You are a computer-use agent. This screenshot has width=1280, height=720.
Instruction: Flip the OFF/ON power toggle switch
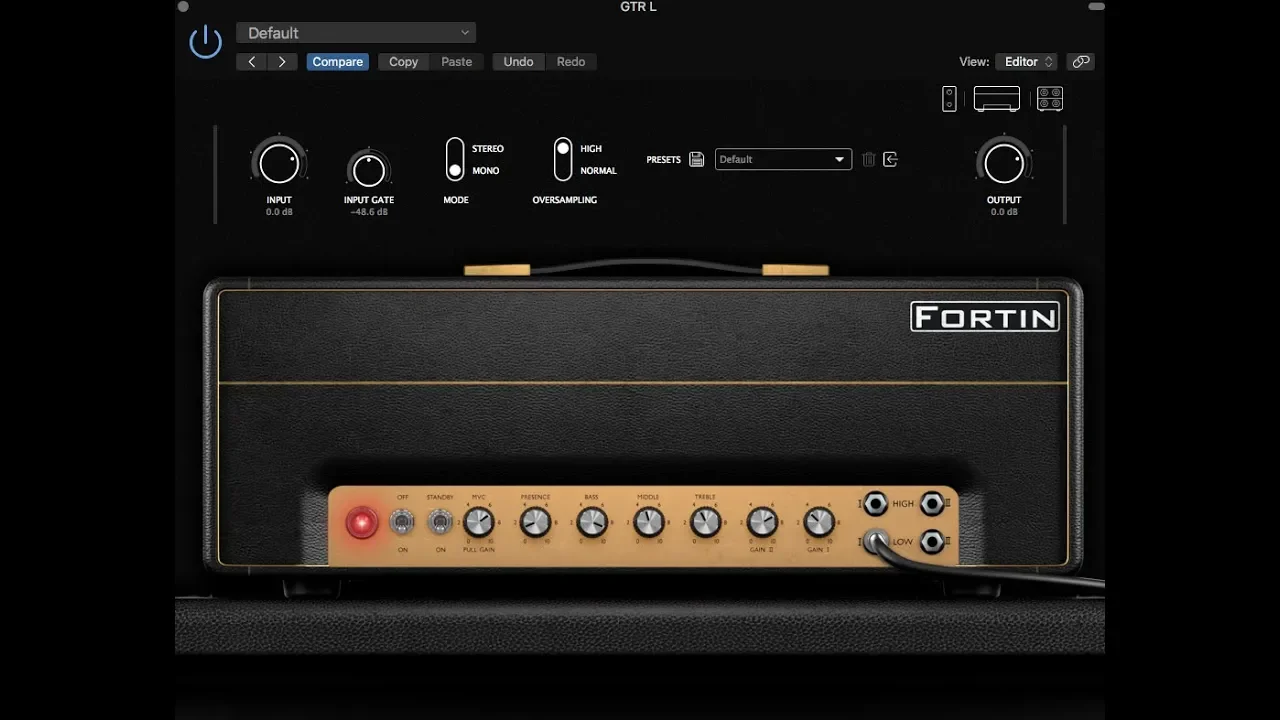(402, 522)
